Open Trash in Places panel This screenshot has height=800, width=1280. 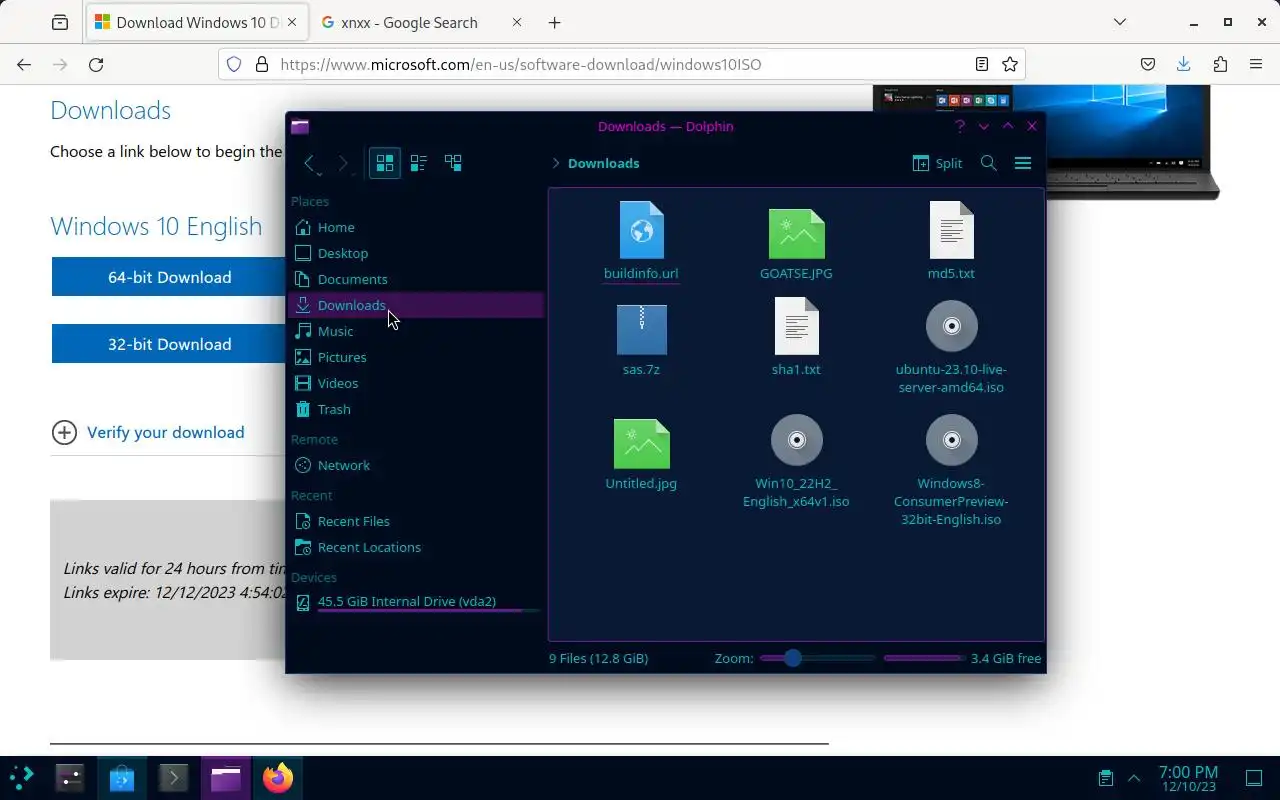click(415, 409)
